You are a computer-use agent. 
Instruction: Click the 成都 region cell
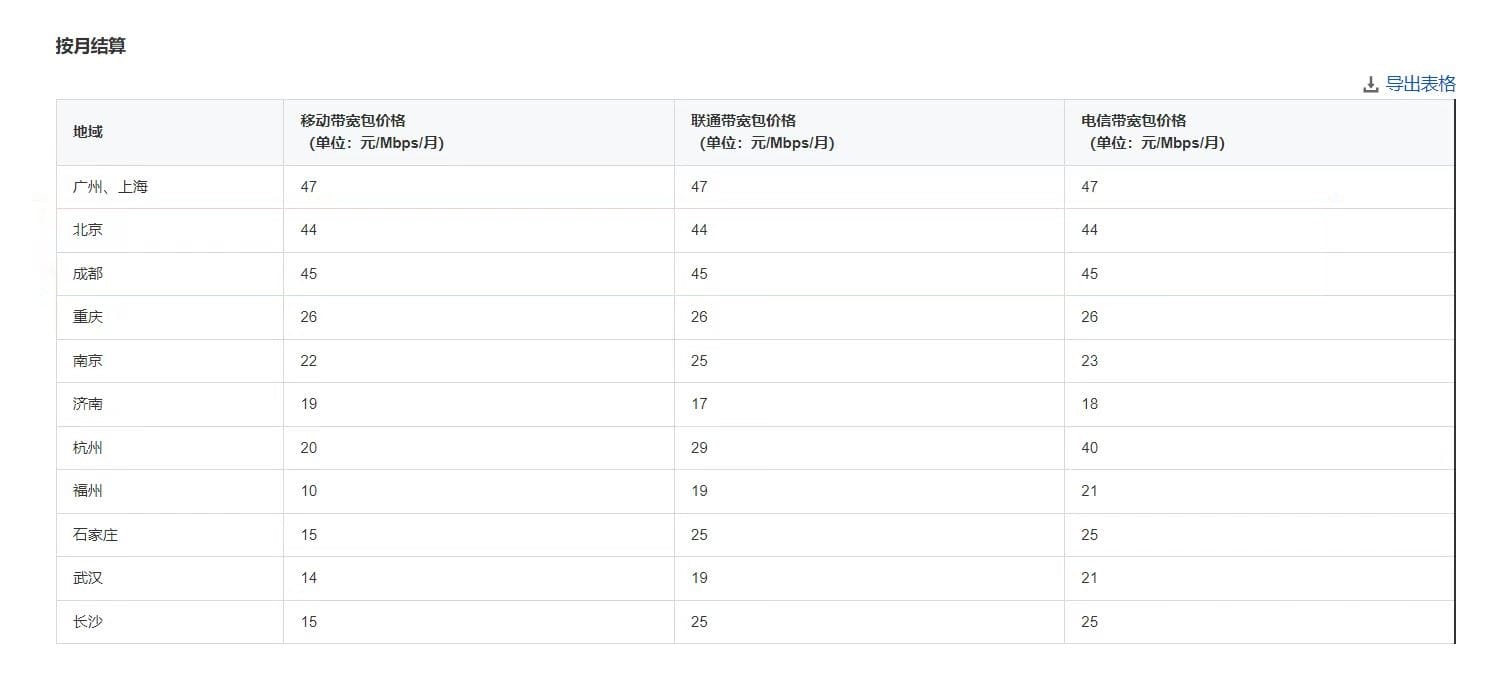pos(88,274)
